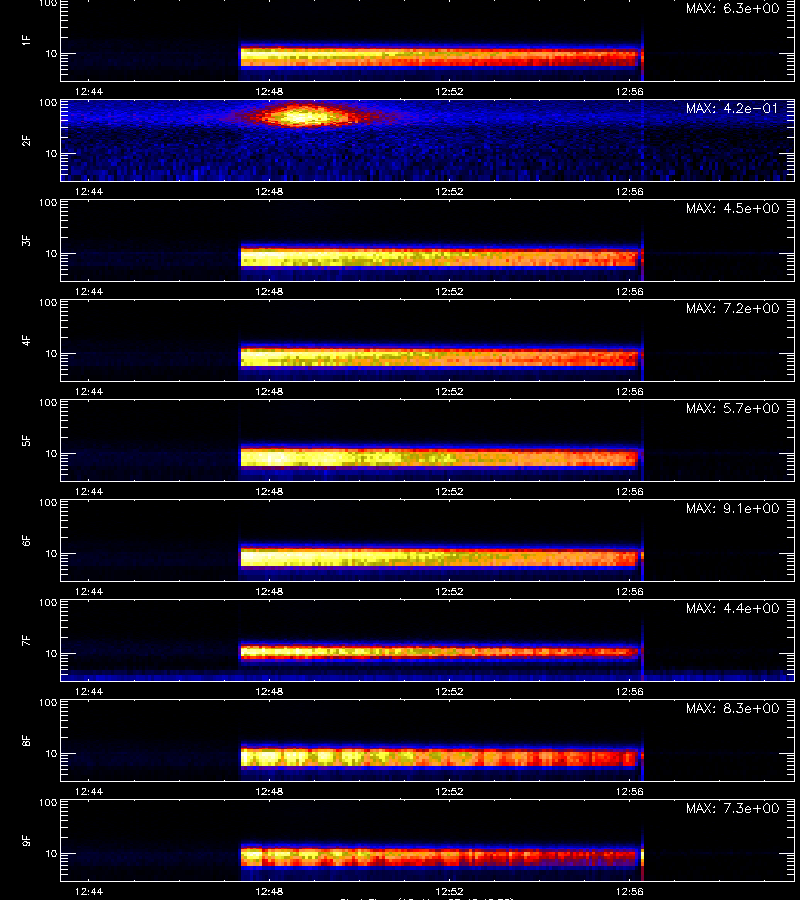The height and width of the screenshot is (900, 800).
Task: Click the yellow band in the 5F spectrogram
Action: click(x=439, y=458)
